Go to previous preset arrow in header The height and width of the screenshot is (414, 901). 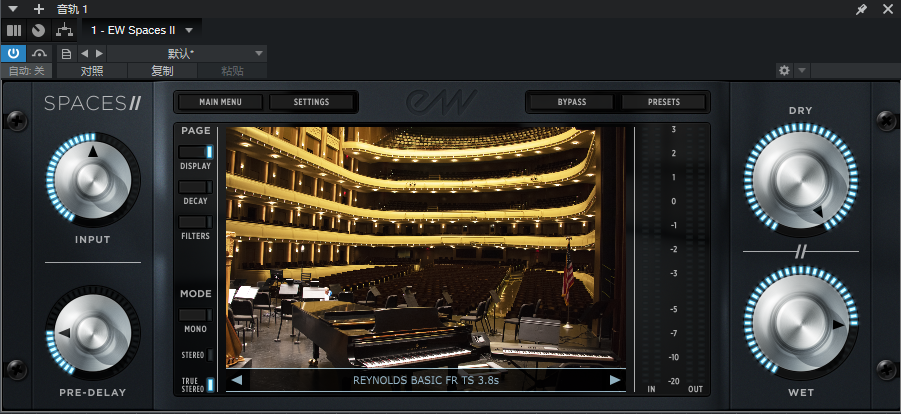pos(84,53)
